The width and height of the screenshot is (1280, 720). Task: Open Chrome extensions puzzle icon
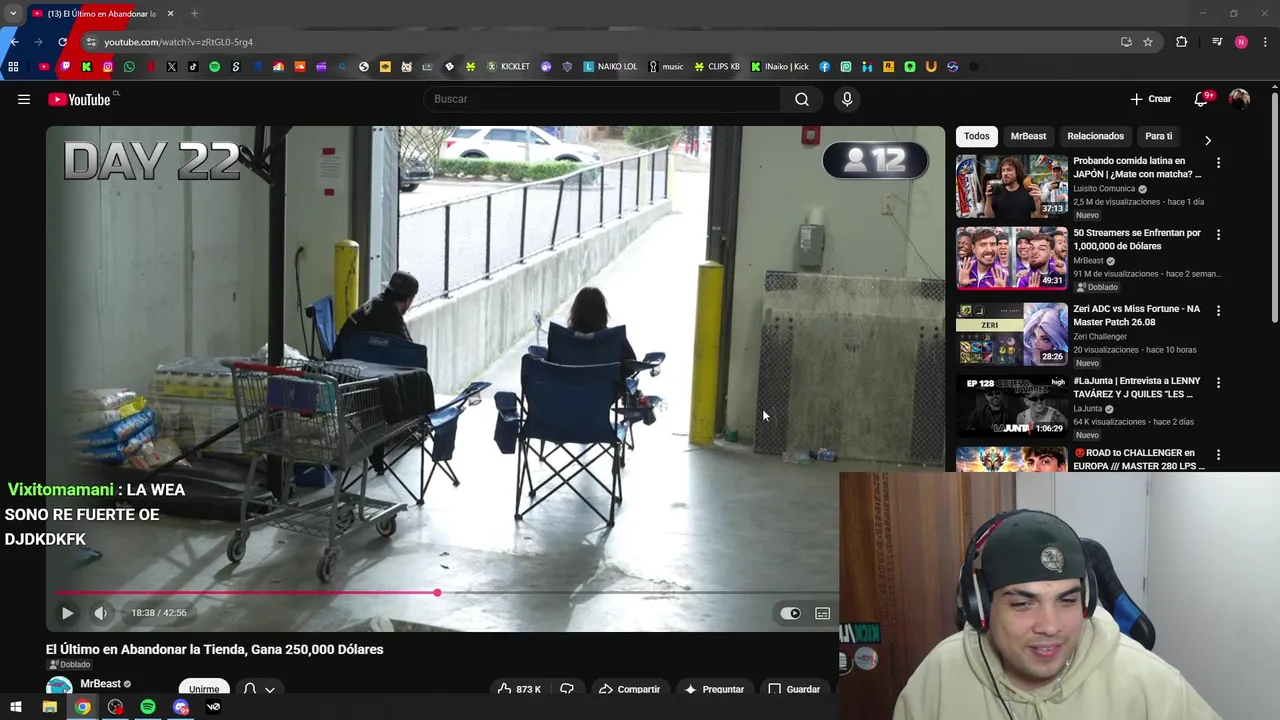pos(1181,42)
